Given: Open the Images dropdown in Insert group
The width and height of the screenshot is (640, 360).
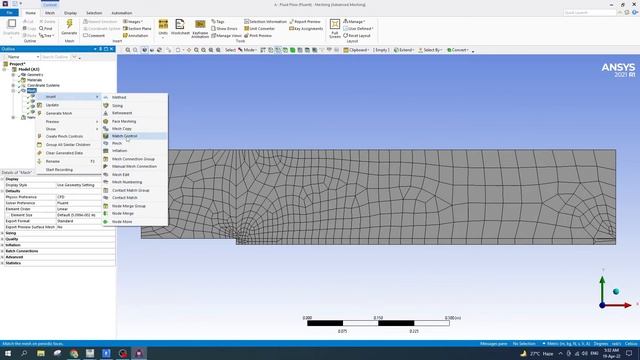Looking at the screenshot, I should pos(133,21).
